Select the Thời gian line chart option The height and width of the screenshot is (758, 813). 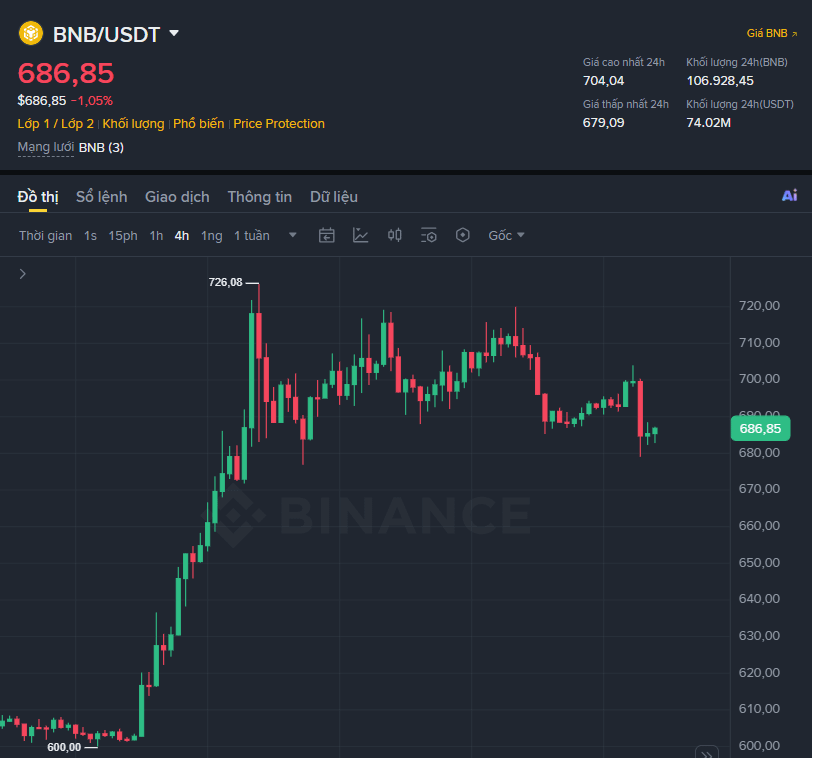point(46,235)
